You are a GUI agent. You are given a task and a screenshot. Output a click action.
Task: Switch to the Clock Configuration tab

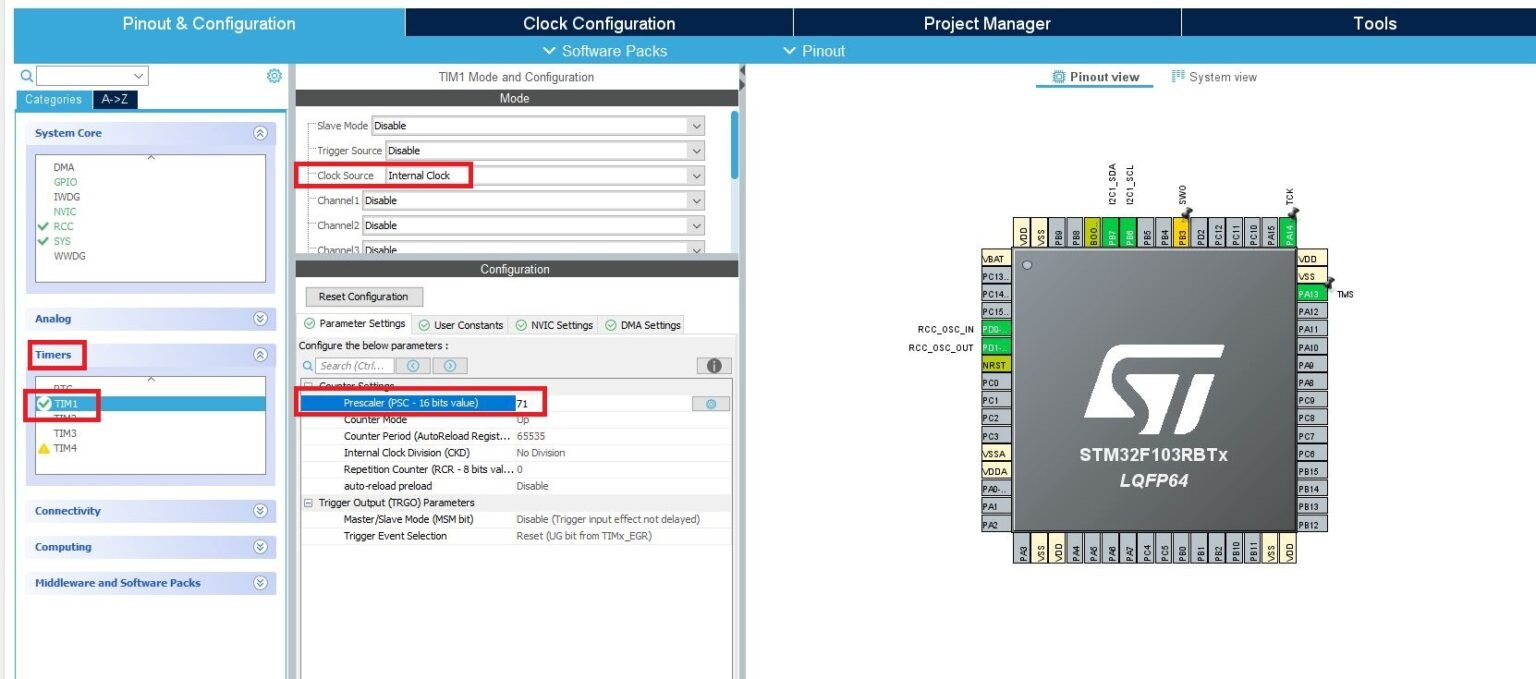pyautogui.click(x=598, y=22)
